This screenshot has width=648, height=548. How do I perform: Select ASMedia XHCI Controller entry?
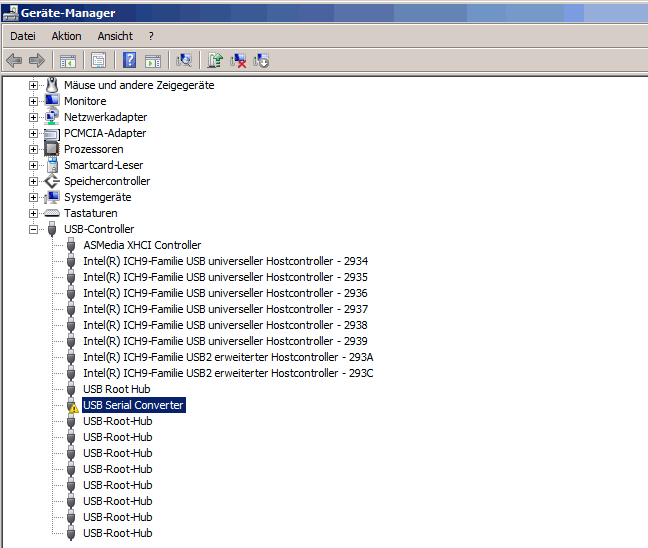pyautogui.click(x=142, y=245)
